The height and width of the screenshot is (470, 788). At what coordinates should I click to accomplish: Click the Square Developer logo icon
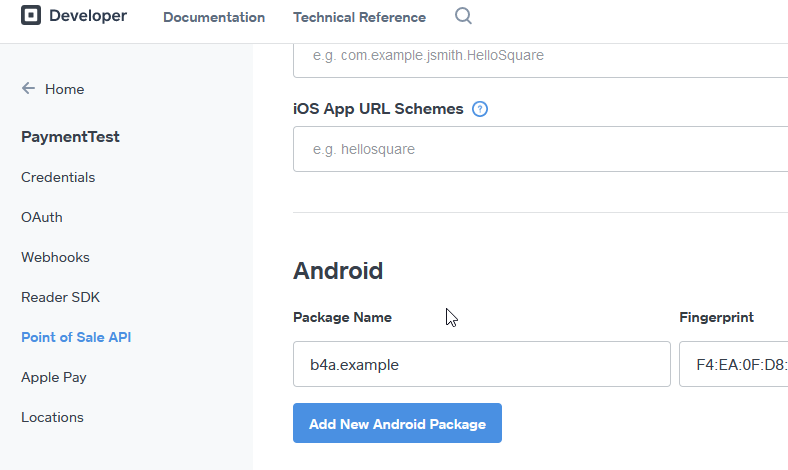click(31, 16)
